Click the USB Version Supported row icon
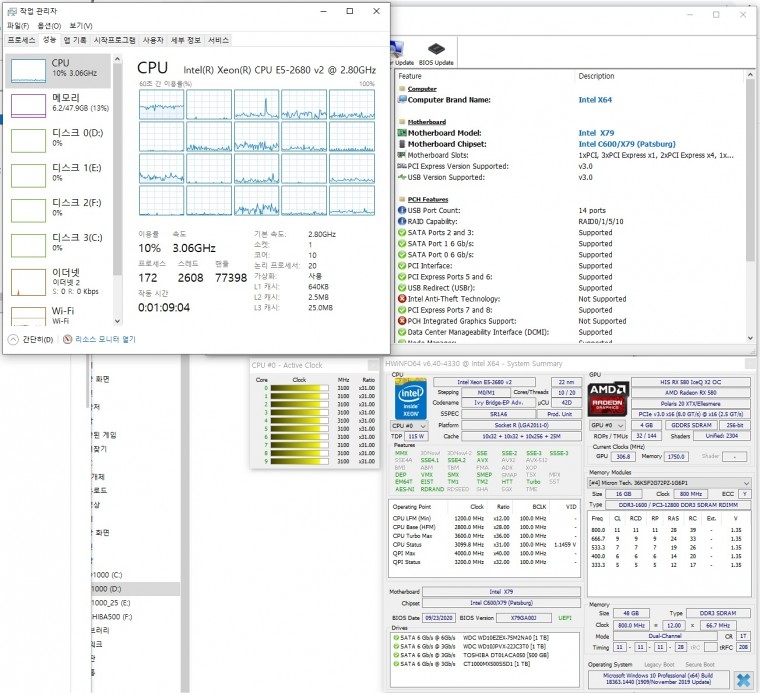Screen dimensions: 760x695 click(x=402, y=177)
